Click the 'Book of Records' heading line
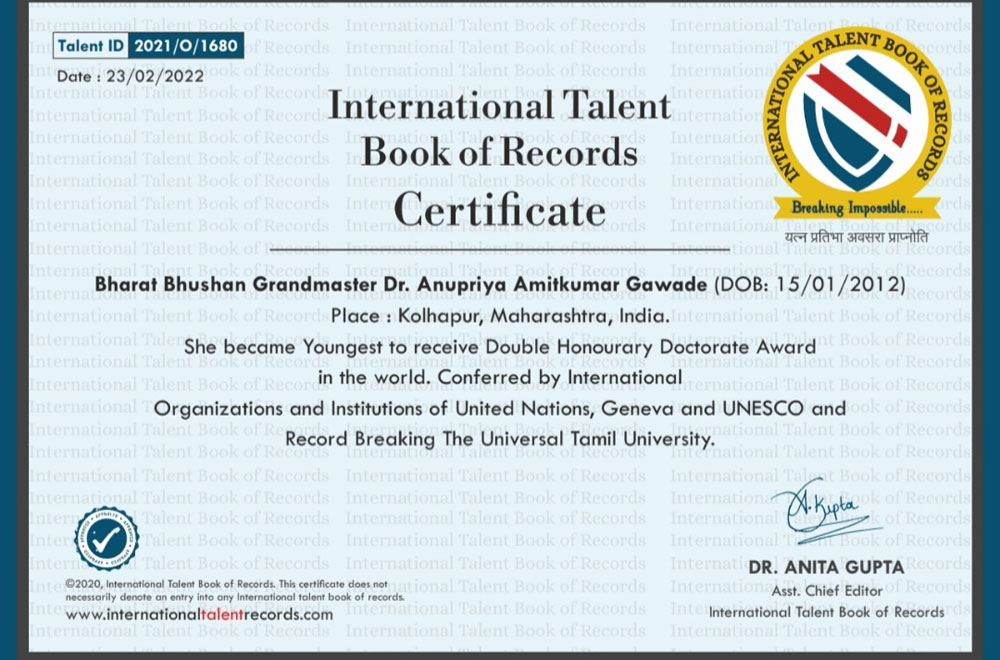The image size is (1000, 660). click(499, 153)
